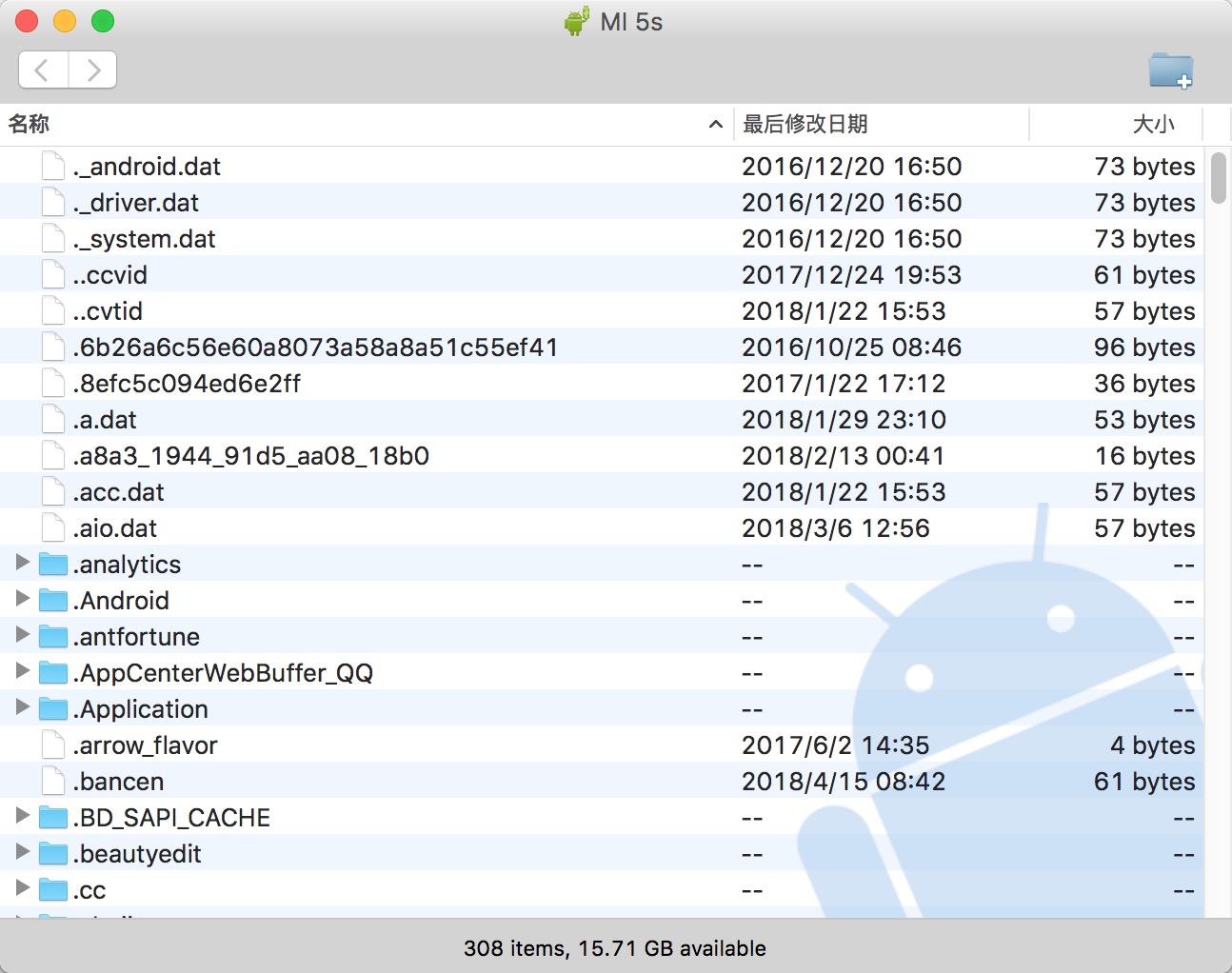Select the ._driver.dat file icon
Image resolution: width=1232 pixels, height=973 pixels.
click(53, 202)
